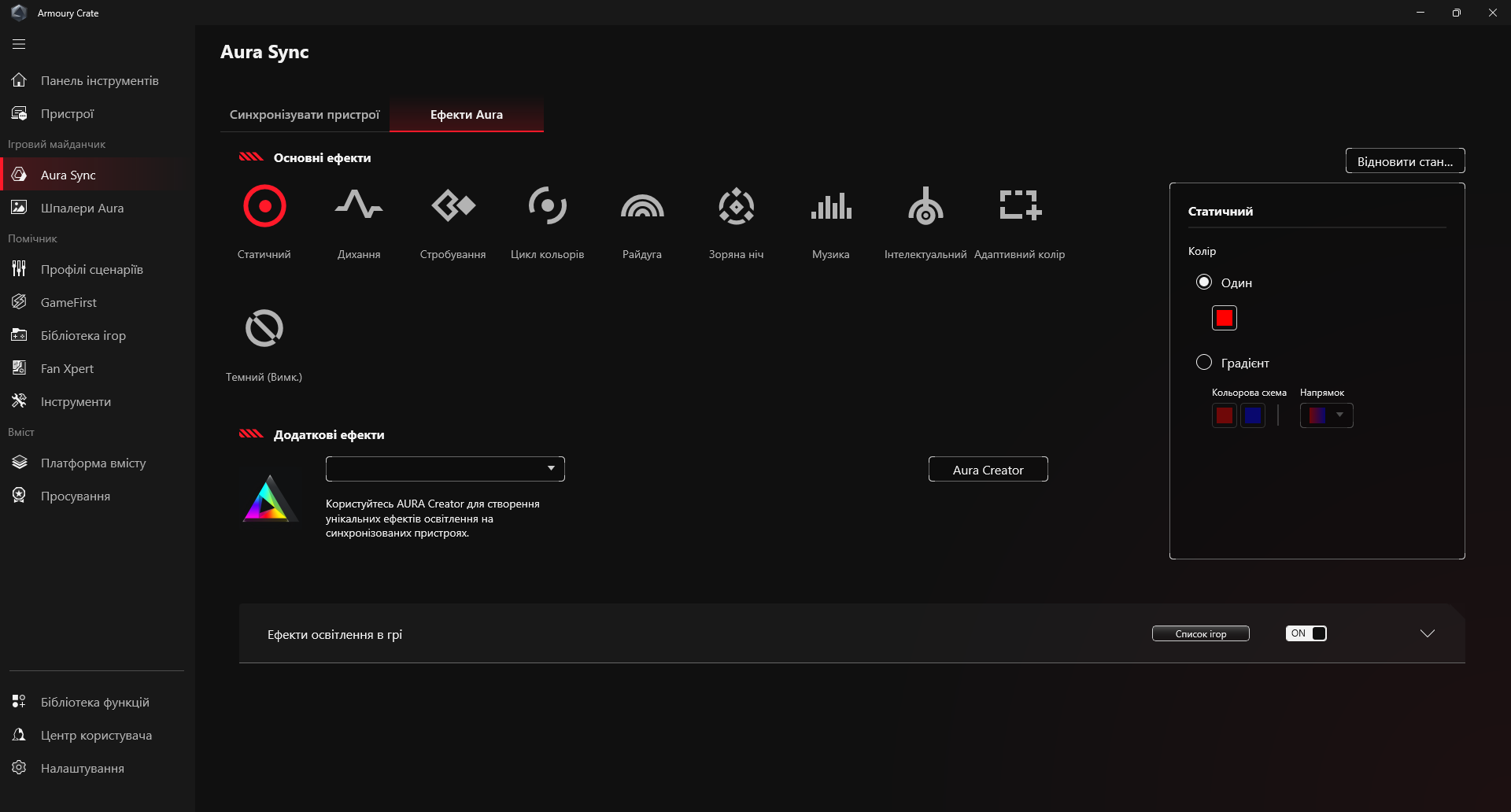Open Aura Sync in the sidebar

[x=98, y=175]
